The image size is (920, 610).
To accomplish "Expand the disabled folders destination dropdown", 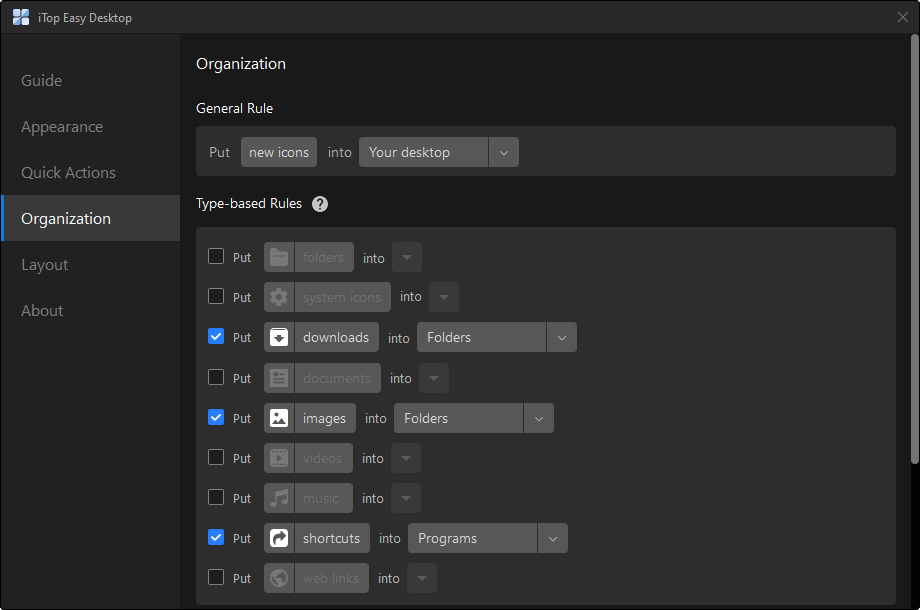I will pyautogui.click(x=407, y=257).
